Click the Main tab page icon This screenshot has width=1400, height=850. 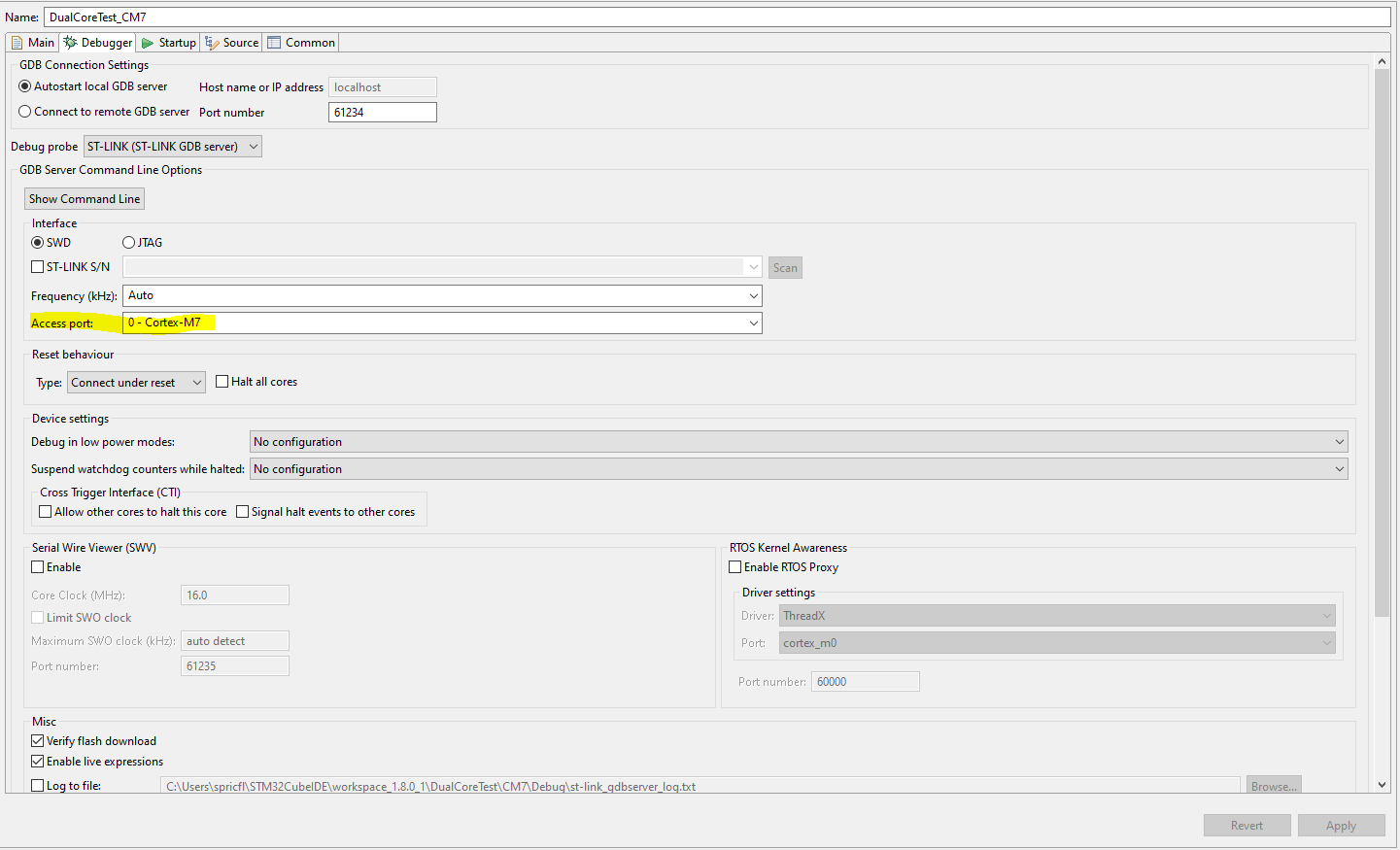point(17,43)
